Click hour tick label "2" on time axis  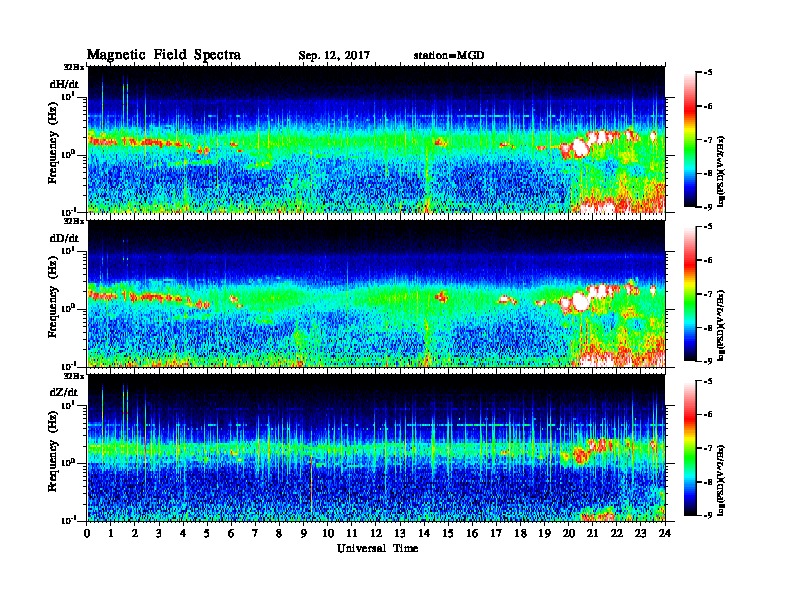(135, 533)
